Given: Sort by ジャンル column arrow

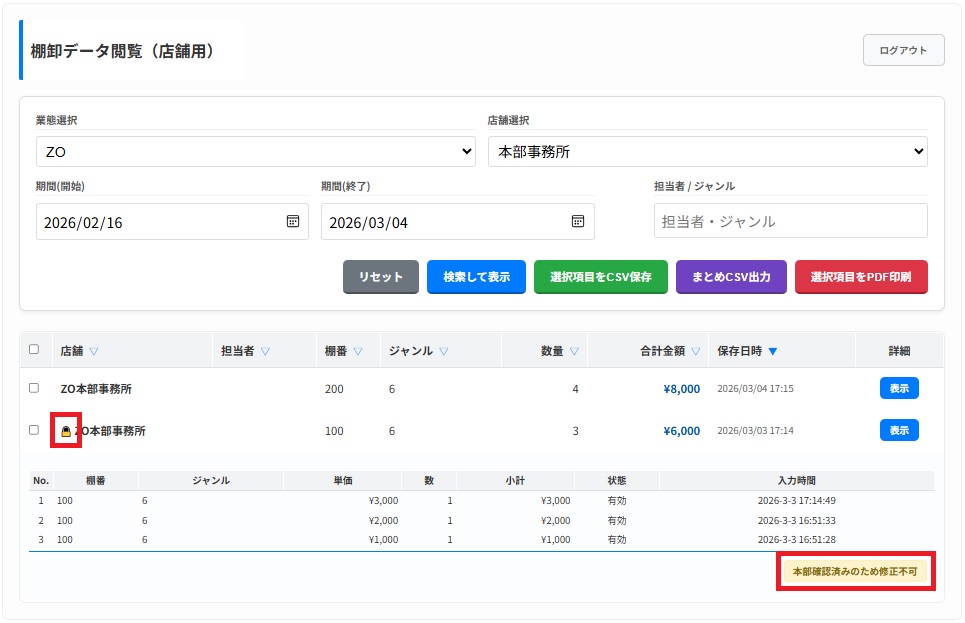Looking at the screenshot, I should tap(443, 351).
